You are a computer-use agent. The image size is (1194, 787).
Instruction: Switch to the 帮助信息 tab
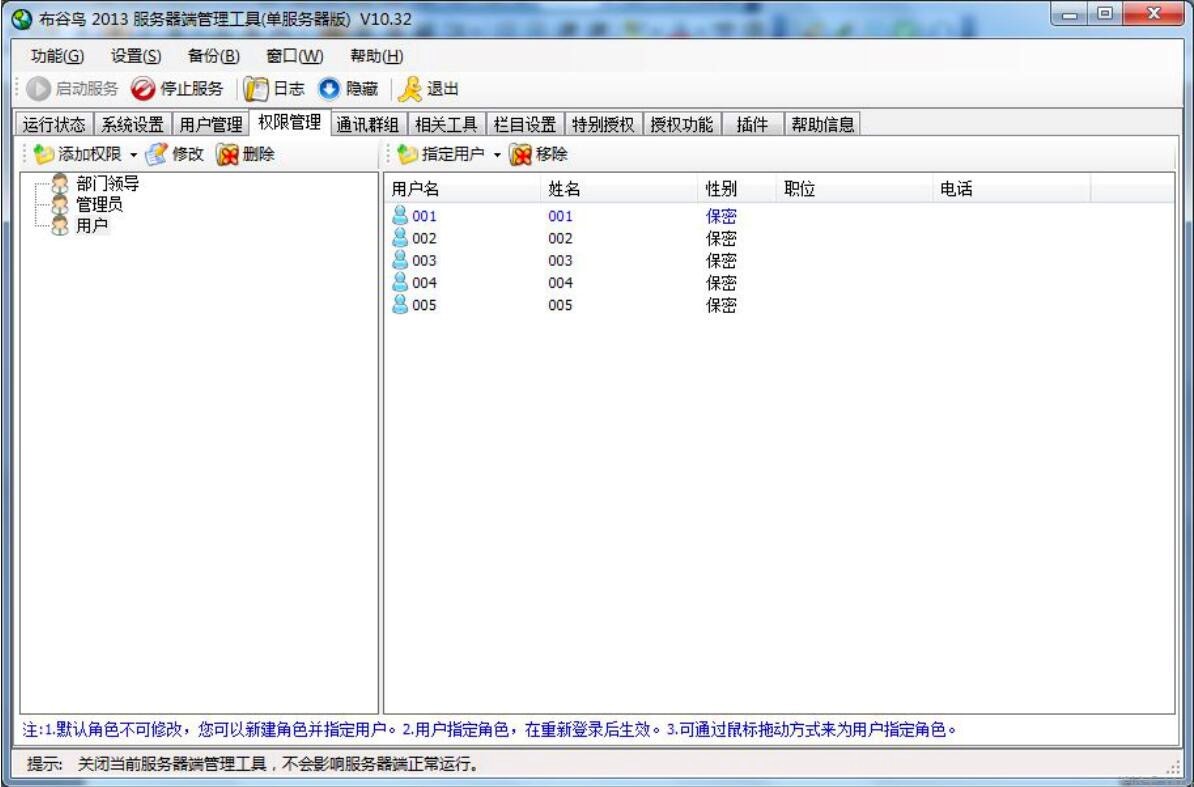(822, 124)
